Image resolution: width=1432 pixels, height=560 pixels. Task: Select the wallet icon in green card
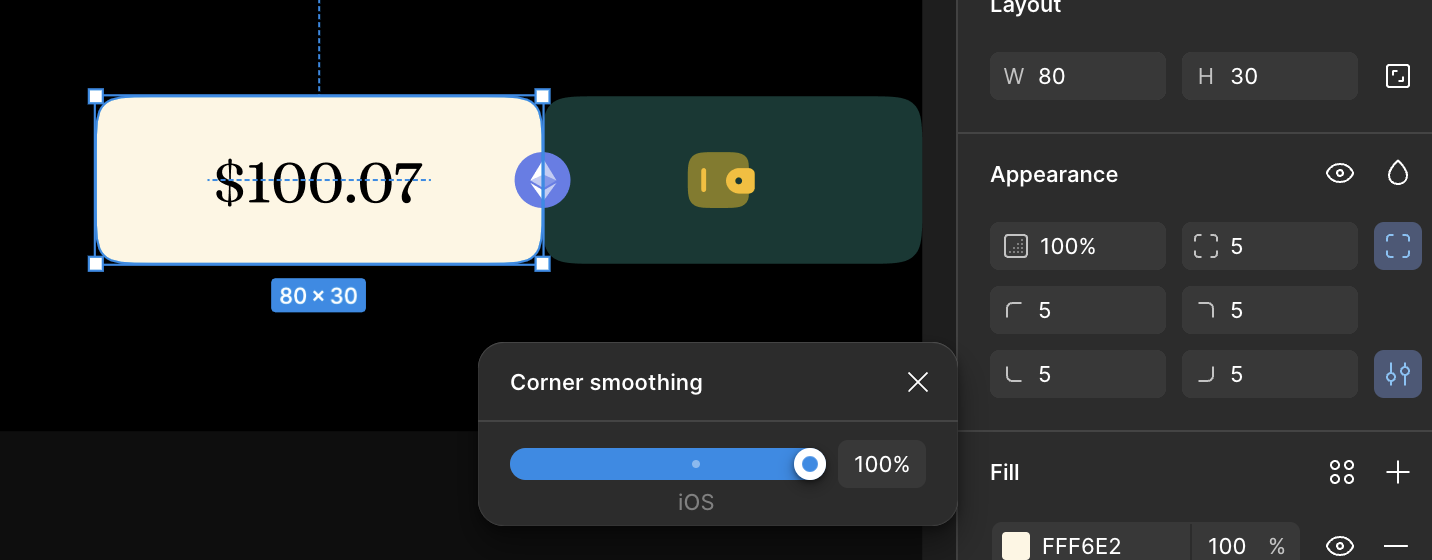point(721,180)
